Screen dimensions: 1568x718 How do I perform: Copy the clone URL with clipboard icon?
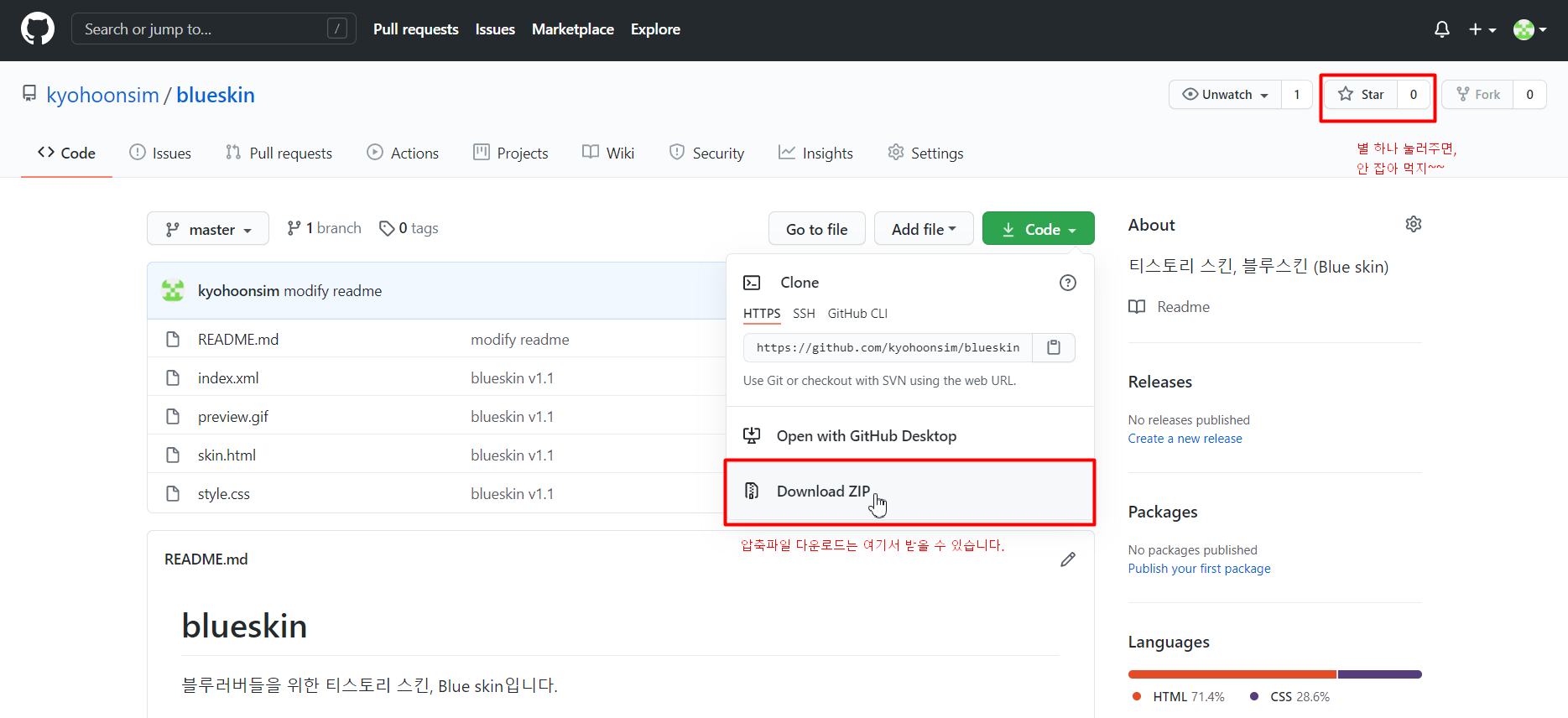(x=1054, y=347)
